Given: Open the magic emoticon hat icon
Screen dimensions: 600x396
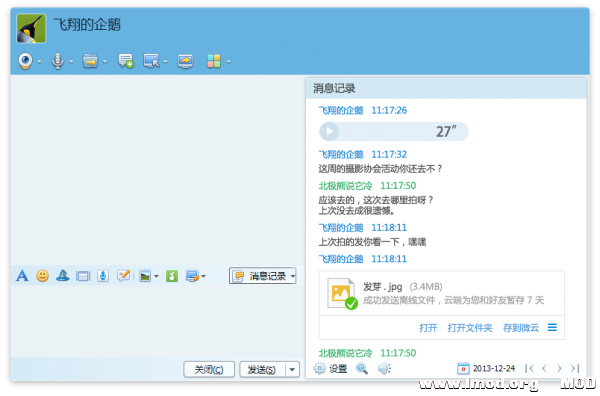Looking at the screenshot, I should pos(62,276).
